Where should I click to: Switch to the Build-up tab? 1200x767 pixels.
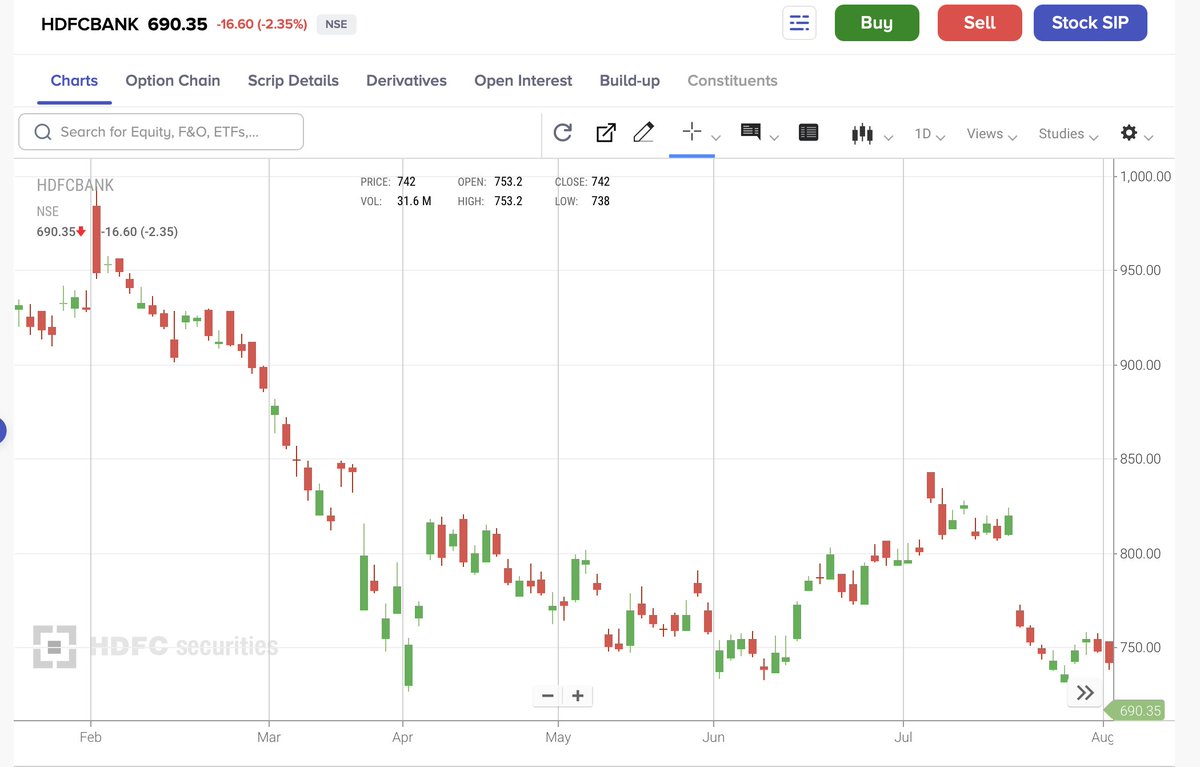point(630,81)
